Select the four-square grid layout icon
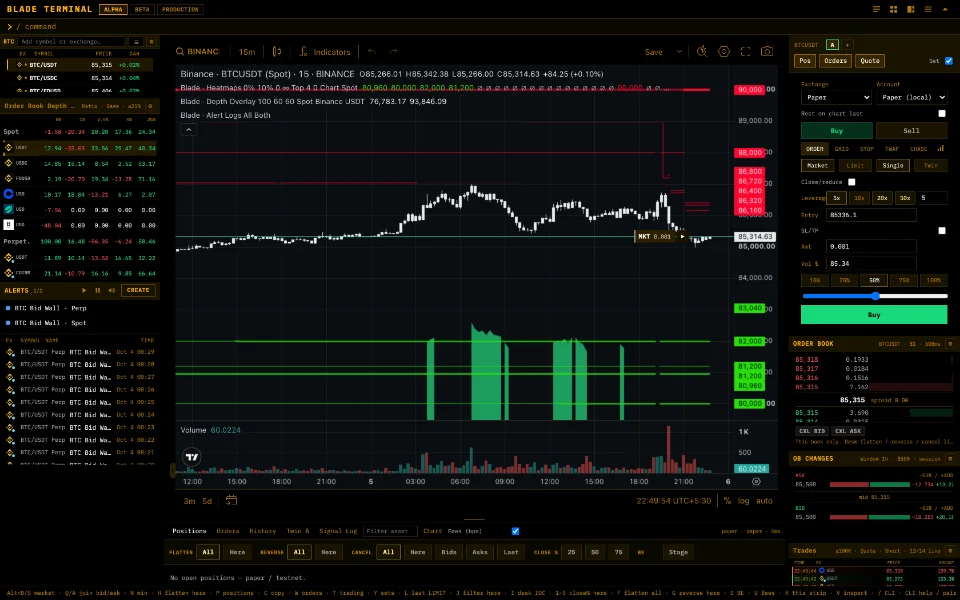960x600 pixels. pos(893,9)
